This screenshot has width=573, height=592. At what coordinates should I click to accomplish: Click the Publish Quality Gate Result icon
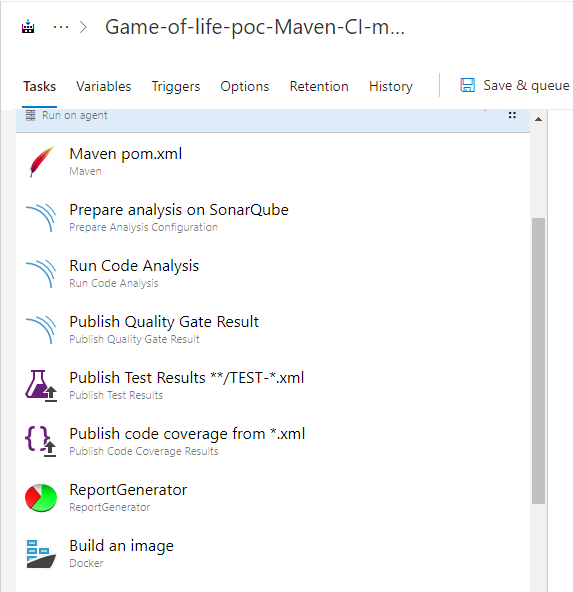click(41, 330)
